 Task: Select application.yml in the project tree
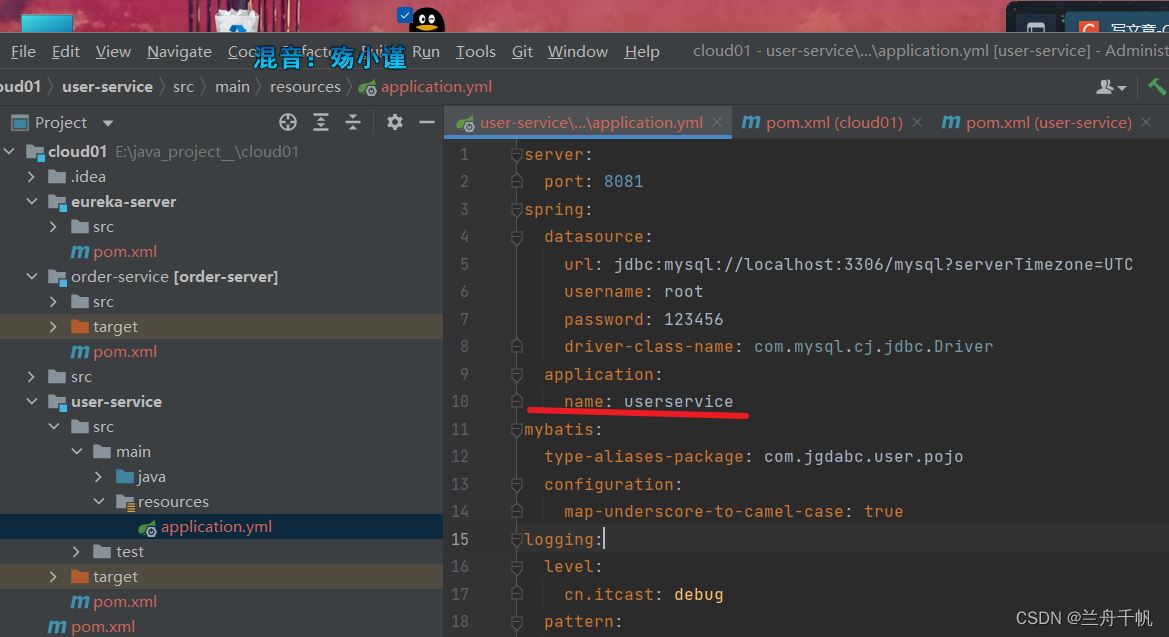click(x=216, y=527)
